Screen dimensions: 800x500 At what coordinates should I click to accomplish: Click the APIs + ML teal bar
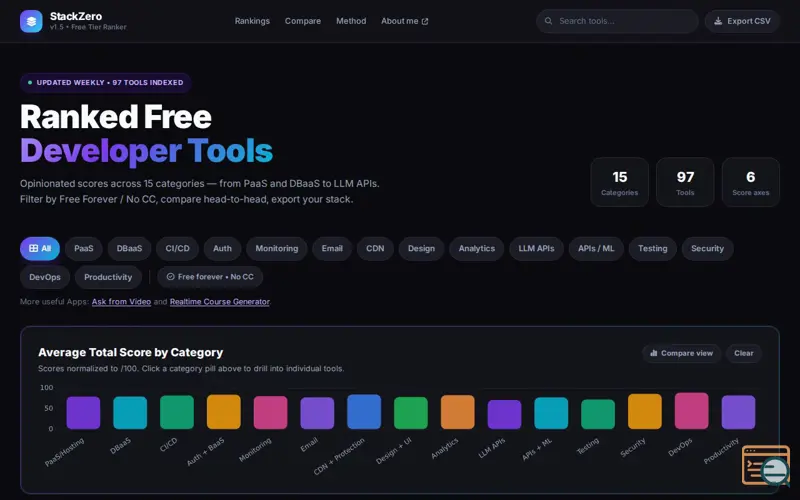tap(551, 413)
